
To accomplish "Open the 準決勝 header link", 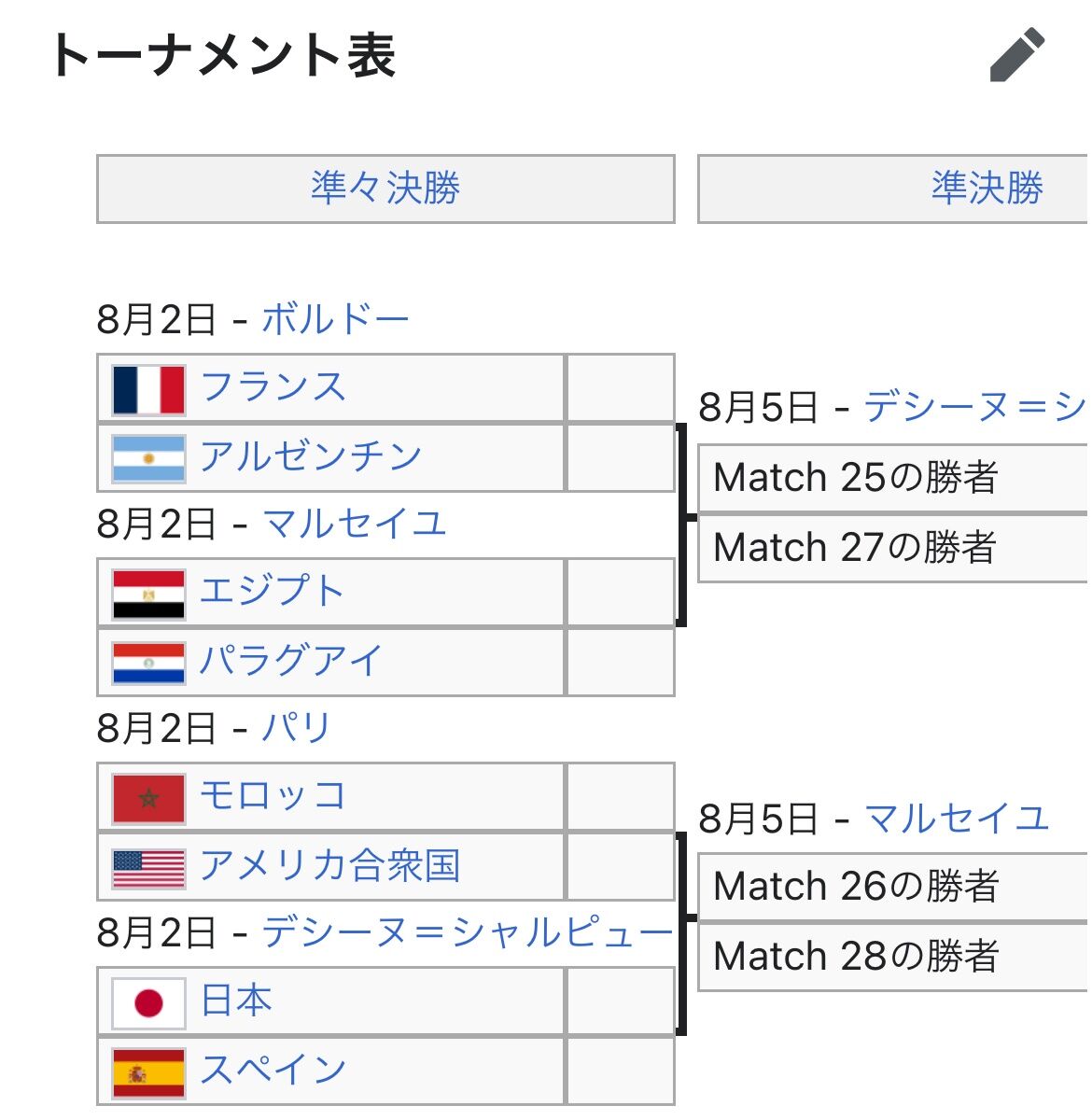I will coord(987,189).
